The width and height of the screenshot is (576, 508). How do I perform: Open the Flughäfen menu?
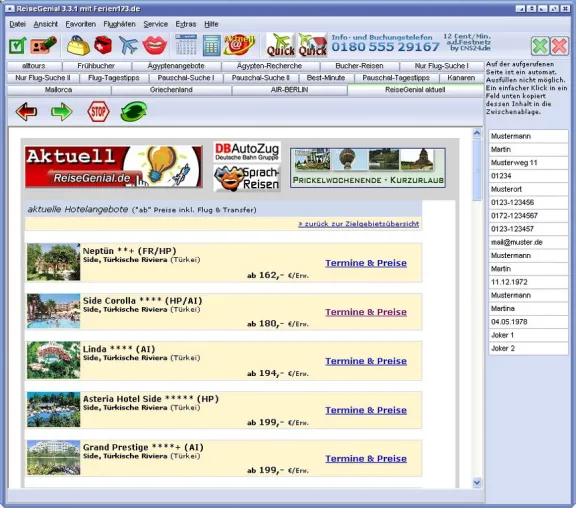click(119, 24)
